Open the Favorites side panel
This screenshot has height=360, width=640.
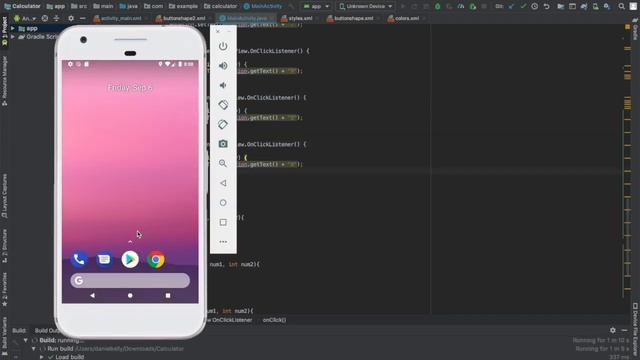4,289
